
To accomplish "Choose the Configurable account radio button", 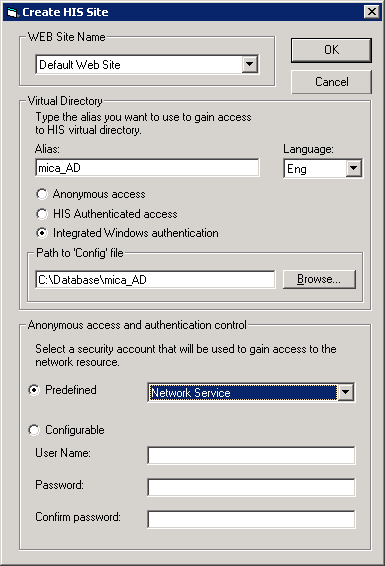I will (x=34, y=430).
